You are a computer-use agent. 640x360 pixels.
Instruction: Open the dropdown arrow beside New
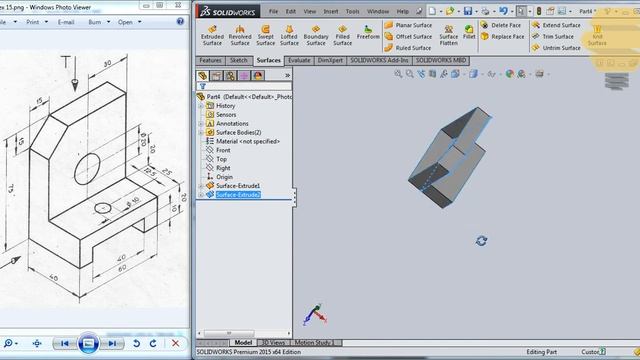(441, 11)
